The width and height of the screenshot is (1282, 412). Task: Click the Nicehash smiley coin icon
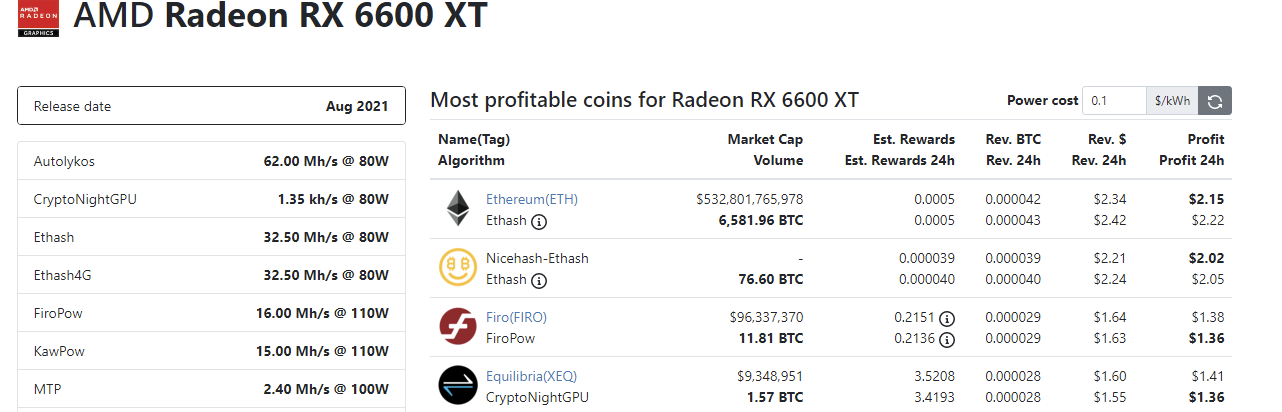(458, 268)
